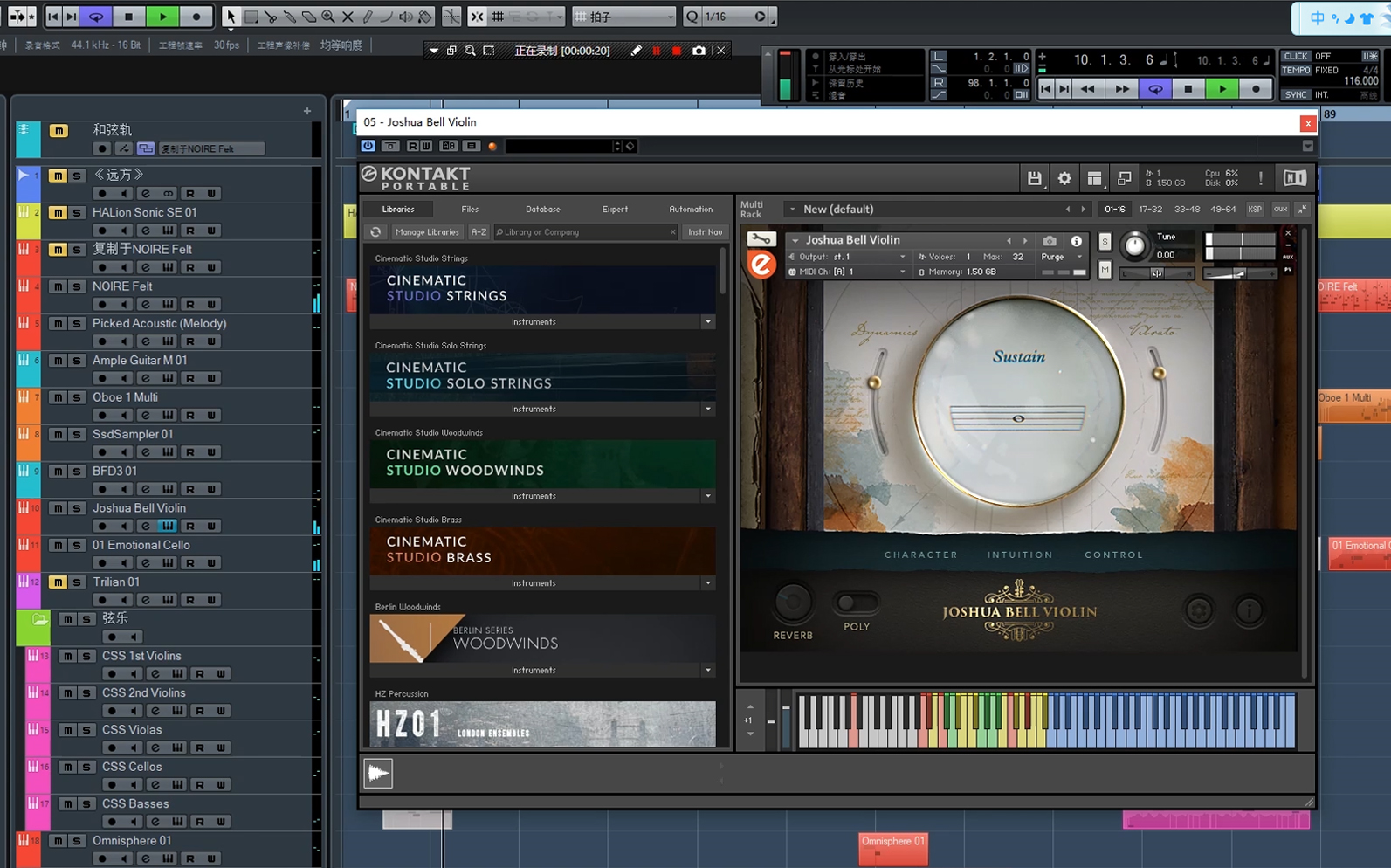The image size is (1391, 868).
Task: Open the INTUITION page on violin
Action: pos(1020,555)
